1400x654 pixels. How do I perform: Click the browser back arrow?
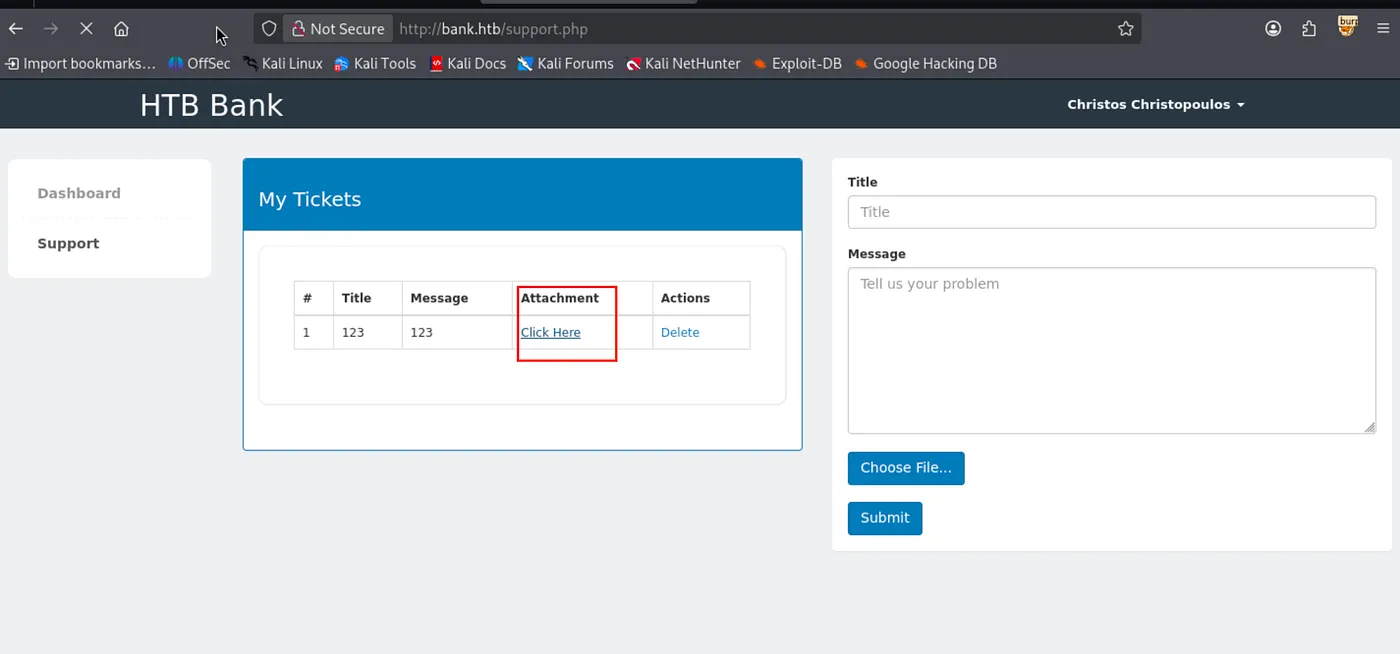16,29
